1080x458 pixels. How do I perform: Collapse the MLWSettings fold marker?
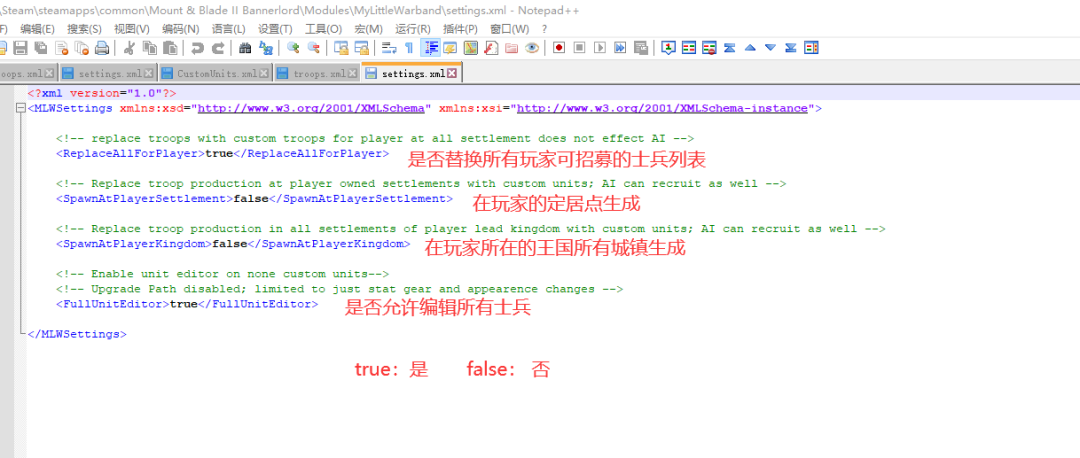pyautogui.click(x=19, y=109)
